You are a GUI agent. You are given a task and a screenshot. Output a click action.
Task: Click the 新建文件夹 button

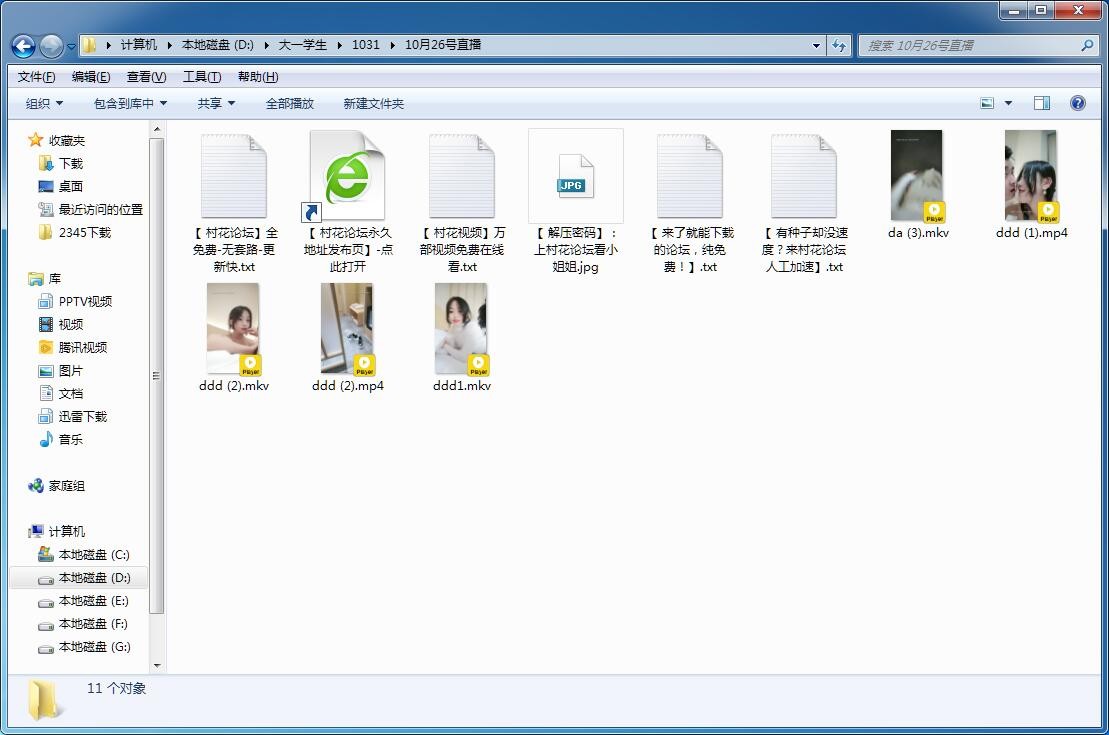[x=373, y=103]
